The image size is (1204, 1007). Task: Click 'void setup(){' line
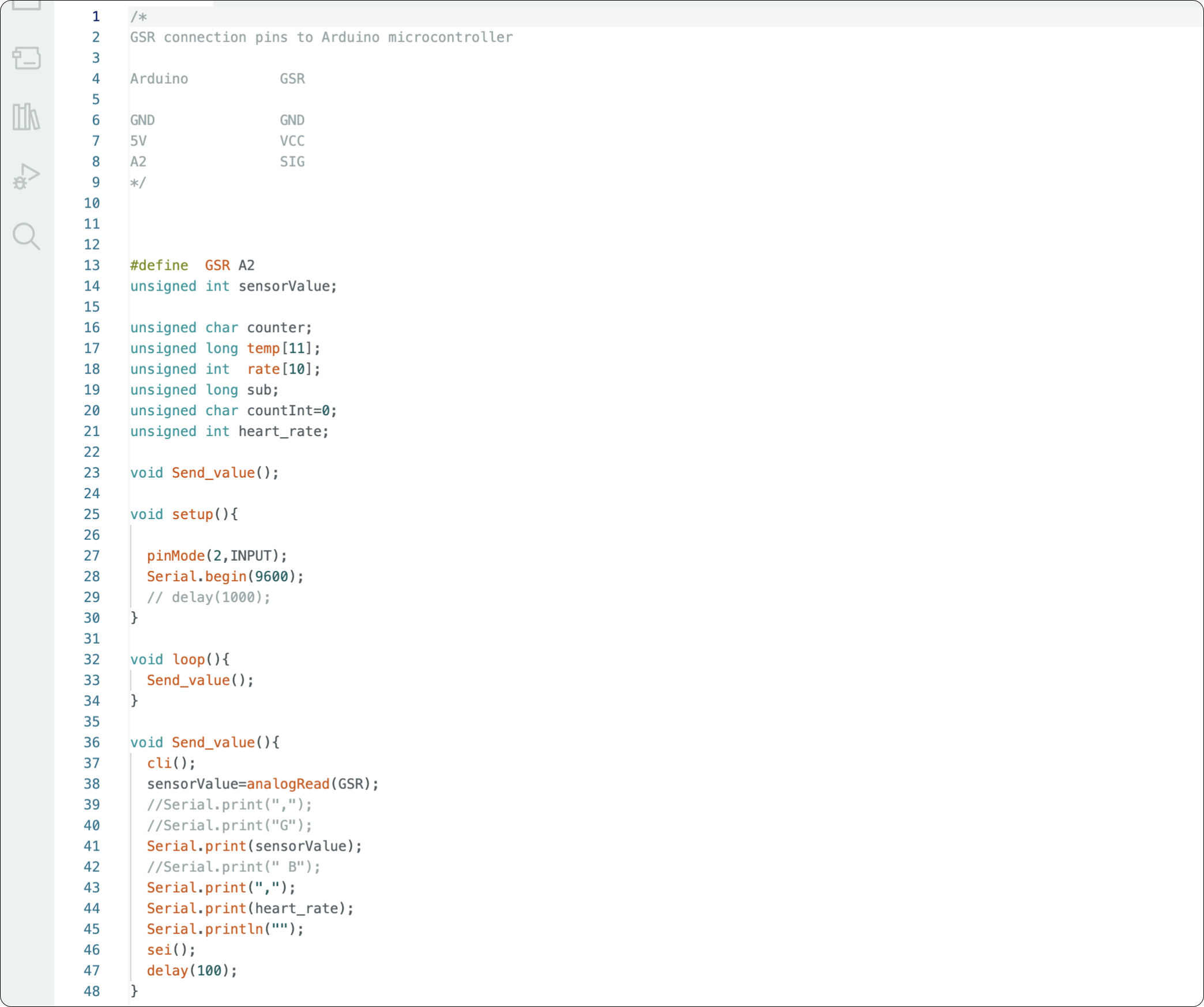click(x=184, y=514)
